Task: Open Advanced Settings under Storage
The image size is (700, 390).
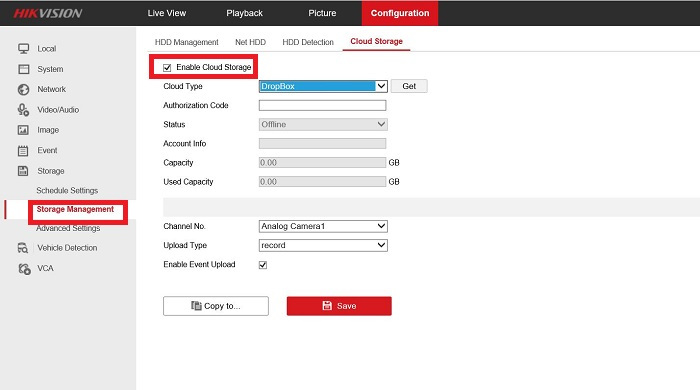Action: (68, 228)
